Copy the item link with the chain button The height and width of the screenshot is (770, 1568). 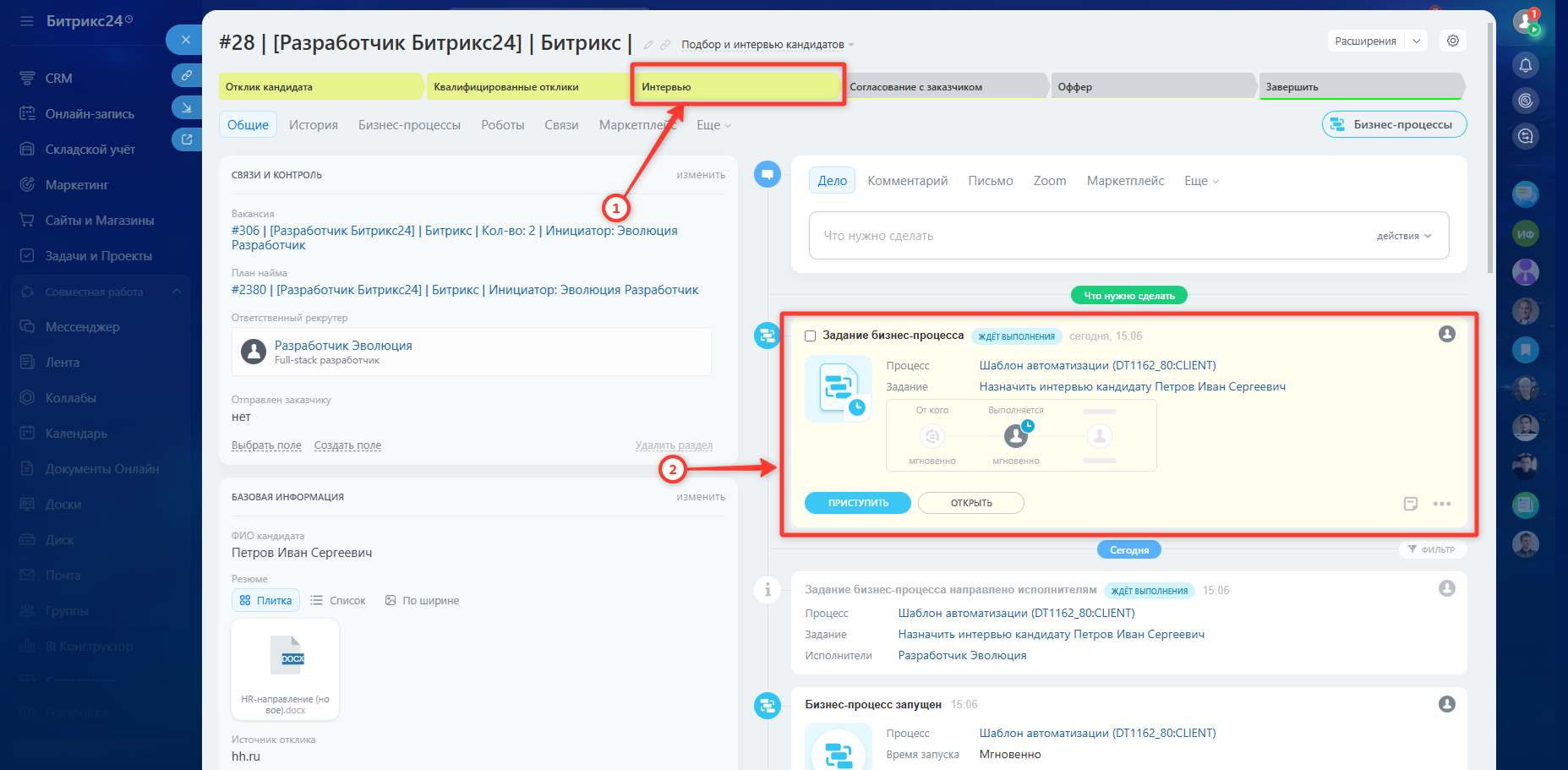(186, 75)
